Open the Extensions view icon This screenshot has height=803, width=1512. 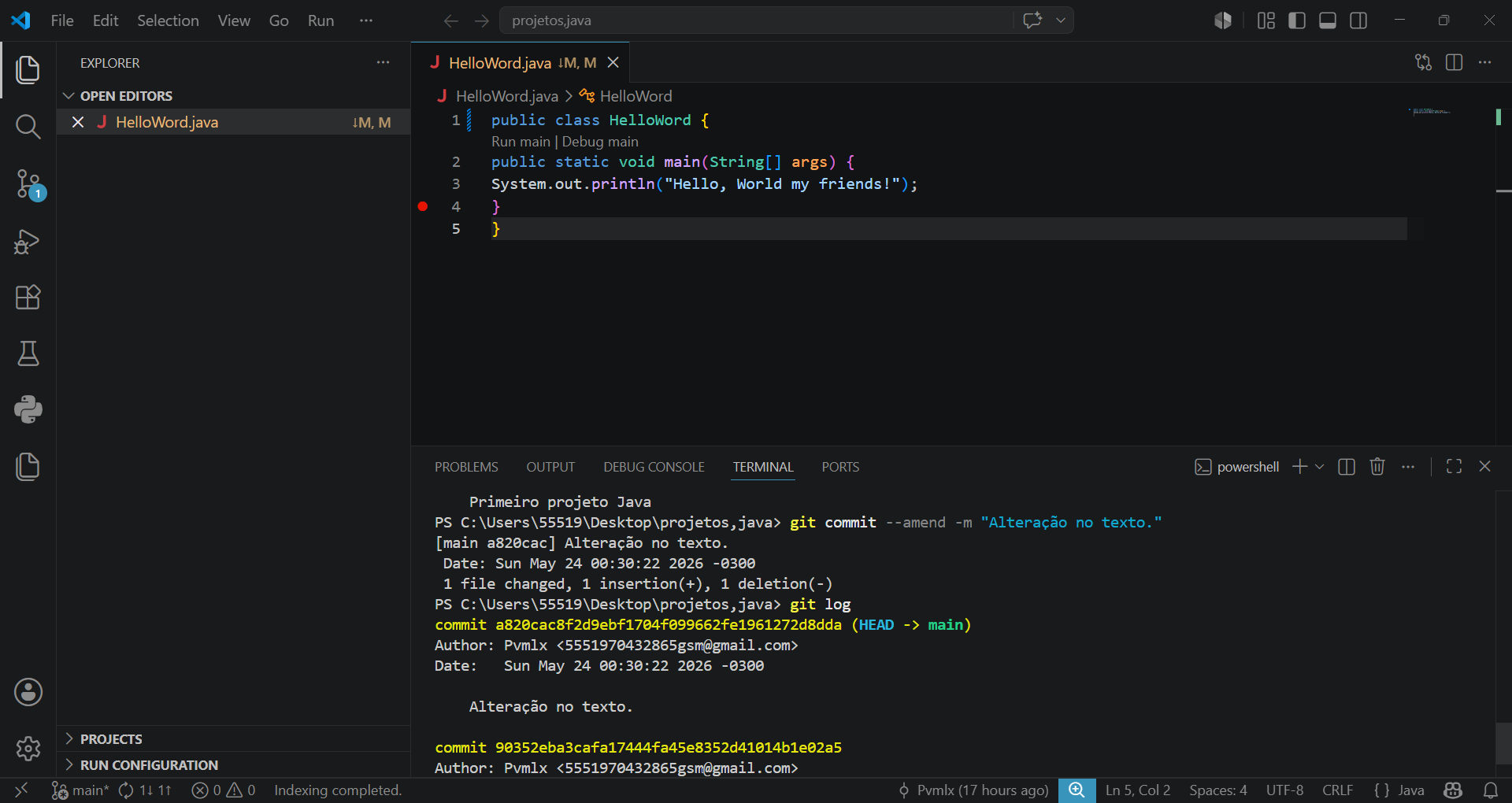28,298
